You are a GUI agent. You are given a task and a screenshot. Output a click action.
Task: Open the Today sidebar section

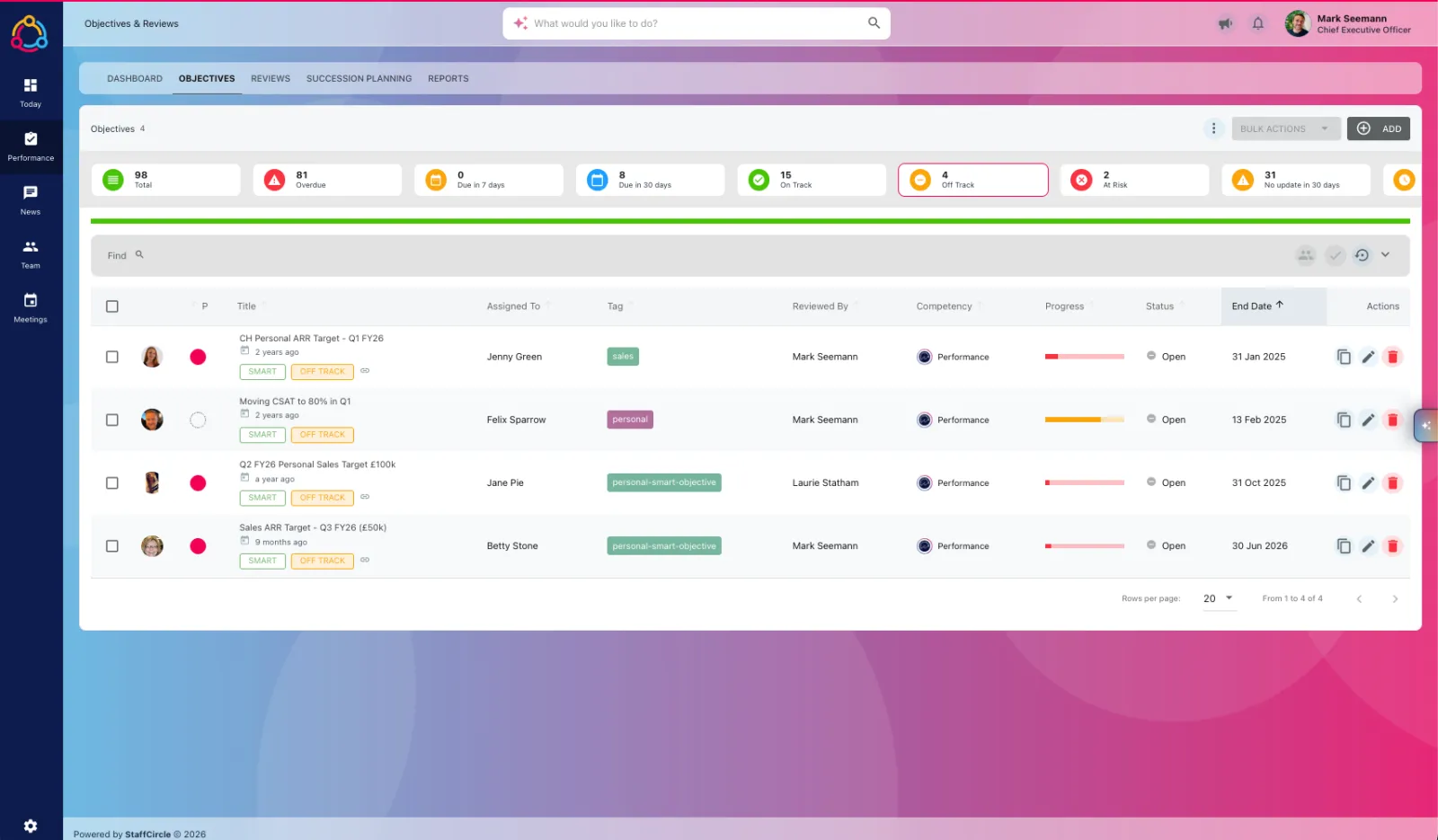(31, 93)
